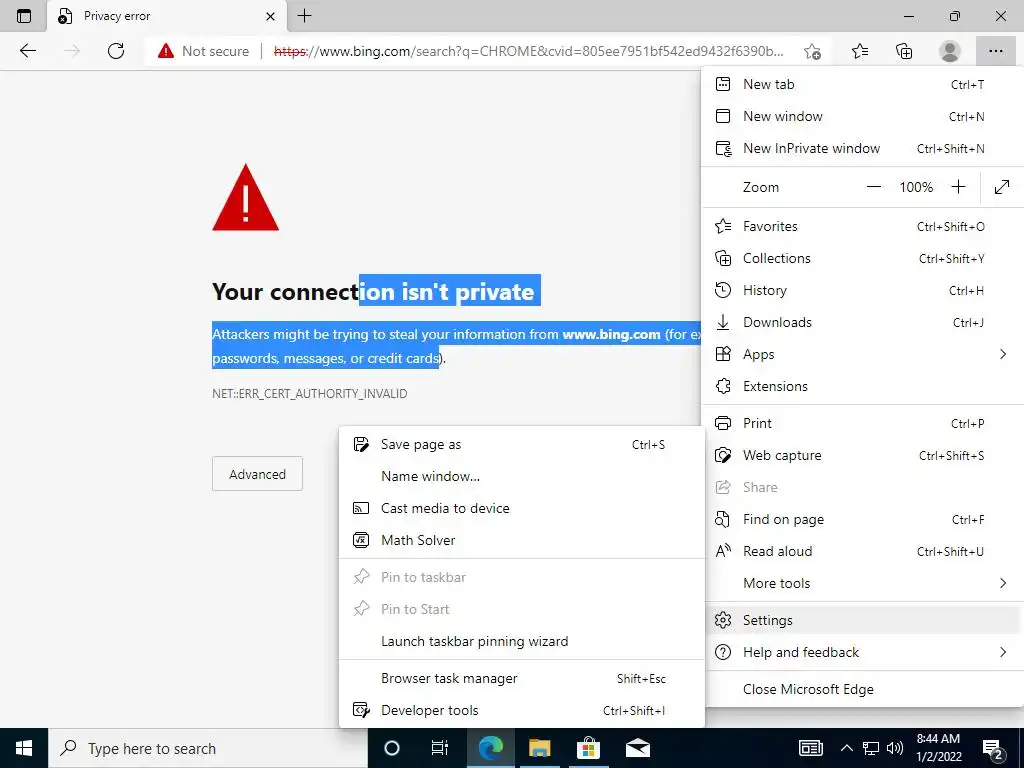Open the Favorites toolbar button
The width and height of the screenshot is (1024, 768).
coord(859,51)
